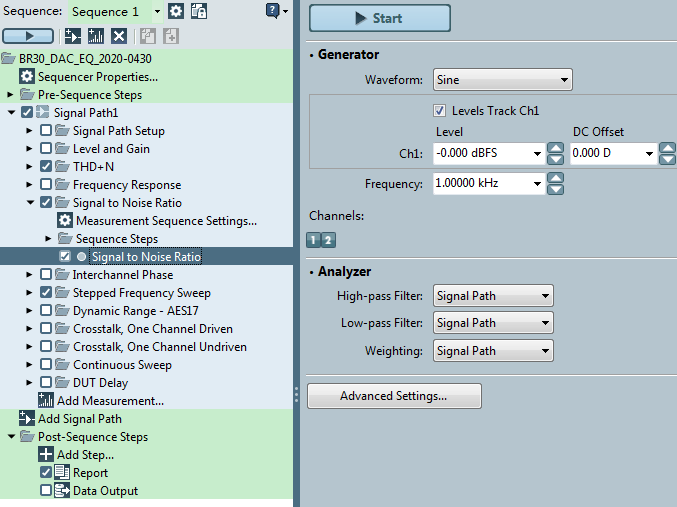Uncheck the THD+N measurement checkbox
Image resolution: width=677 pixels, height=507 pixels.
tap(46, 166)
